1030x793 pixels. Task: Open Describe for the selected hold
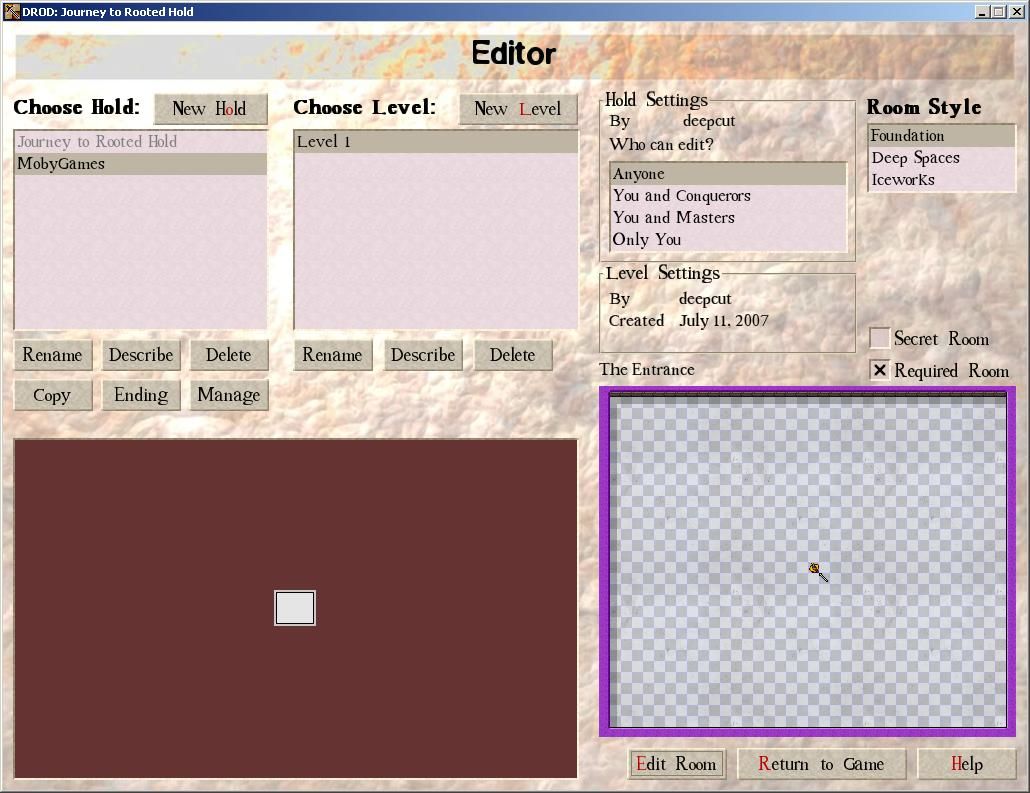pyautogui.click(x=141, y=355)
